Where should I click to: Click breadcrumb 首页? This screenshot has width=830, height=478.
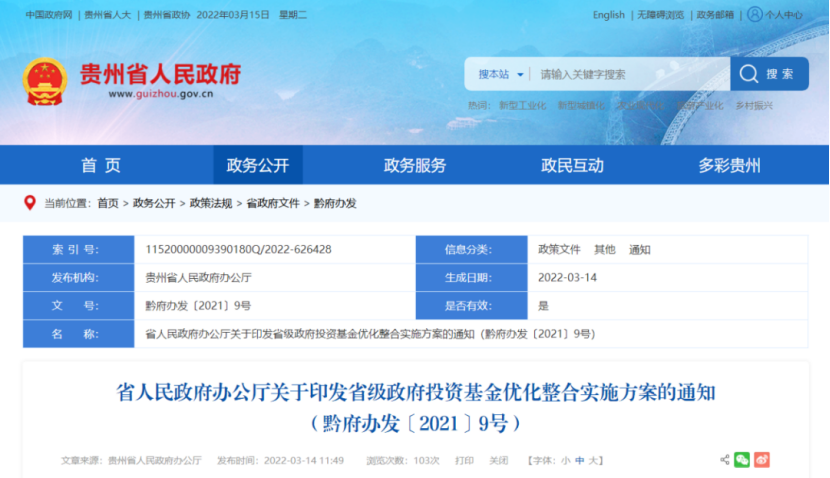(108, 203)
